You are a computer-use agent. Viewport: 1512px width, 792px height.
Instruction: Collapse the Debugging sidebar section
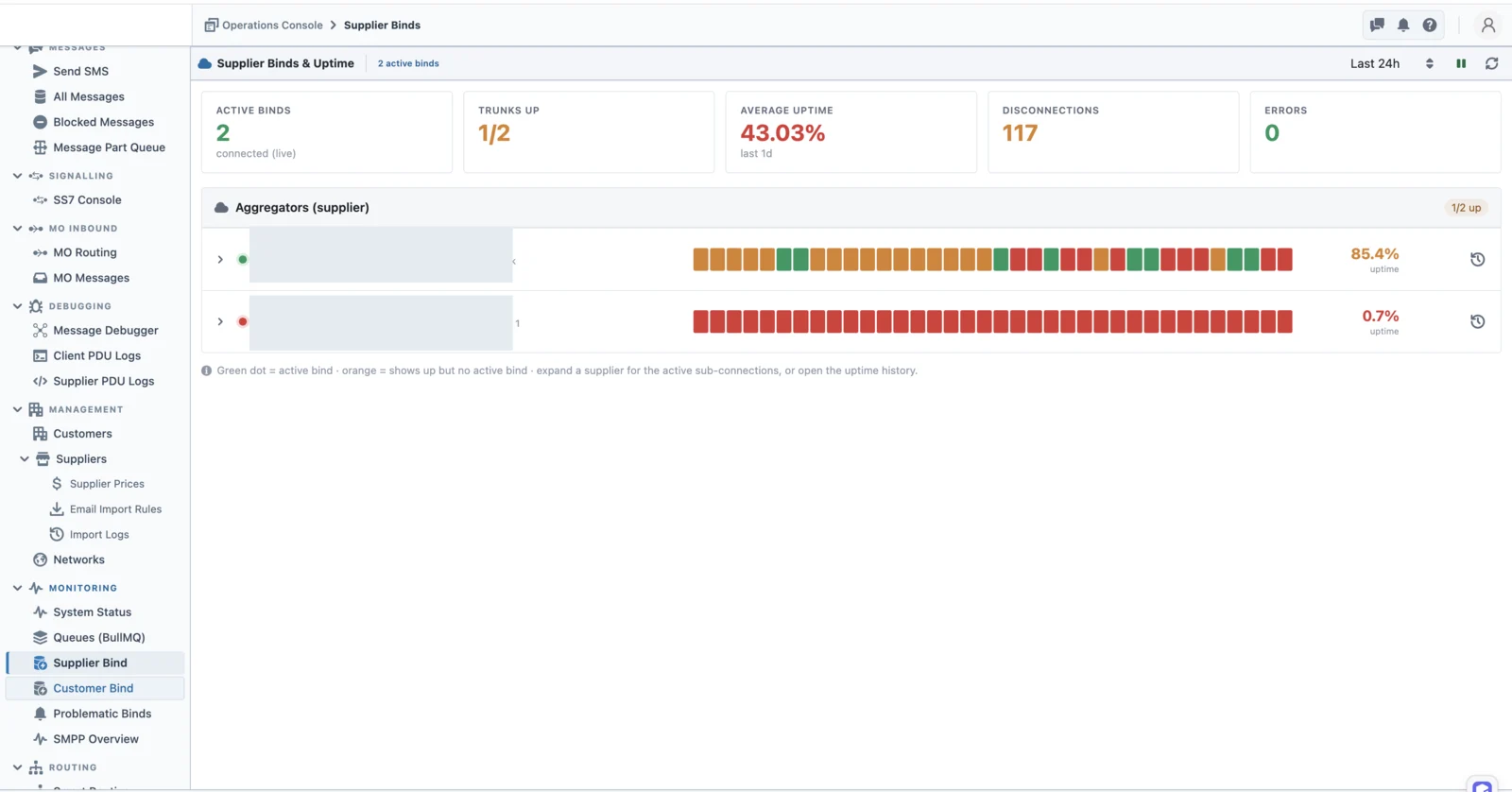coord(17,306)
